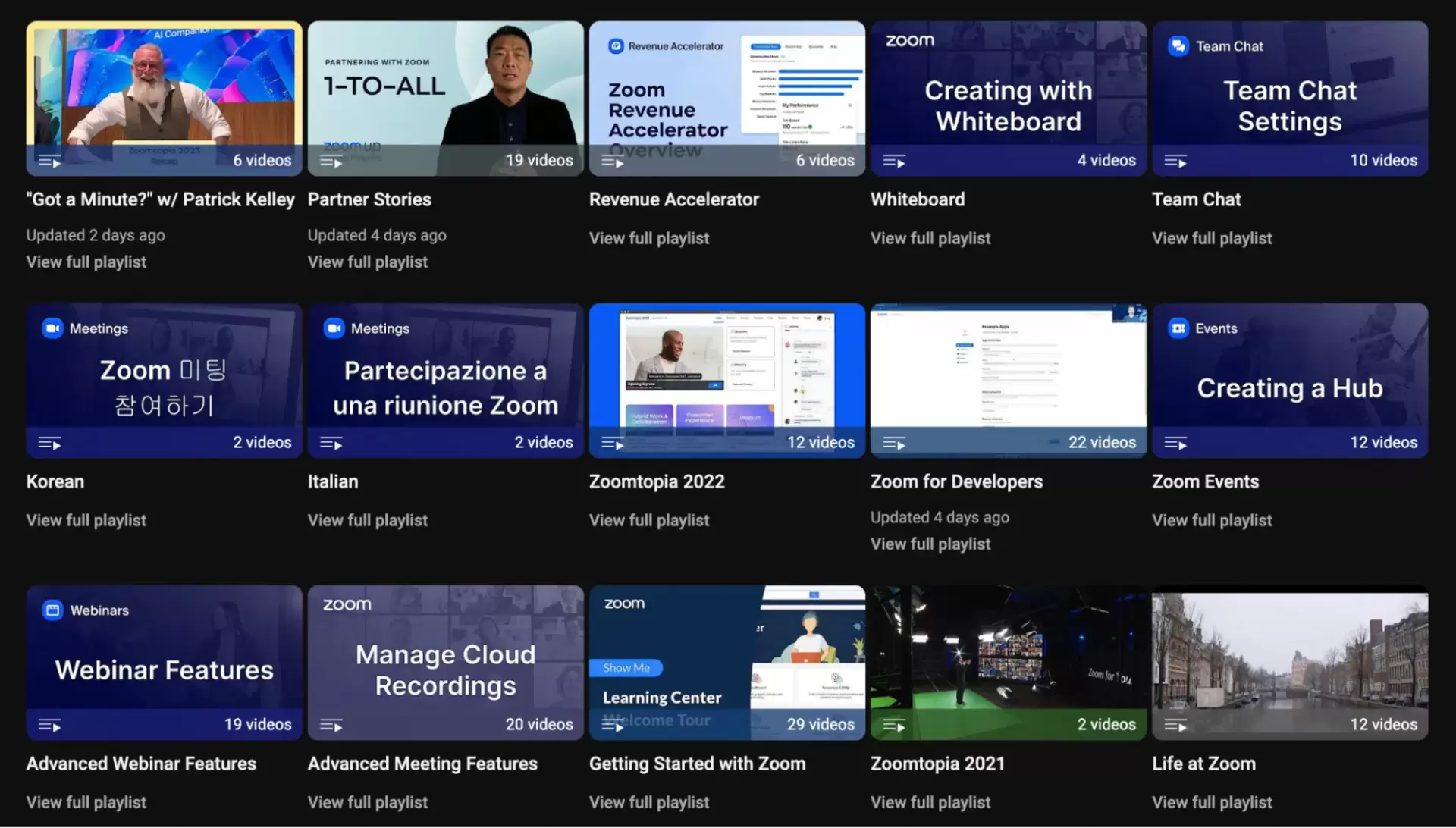Image resolution: width=1456 pixels, height=828 pixels.
Task: Click playlist icon on Whiteboard thumbnail
Action: (x=894, y=161)
